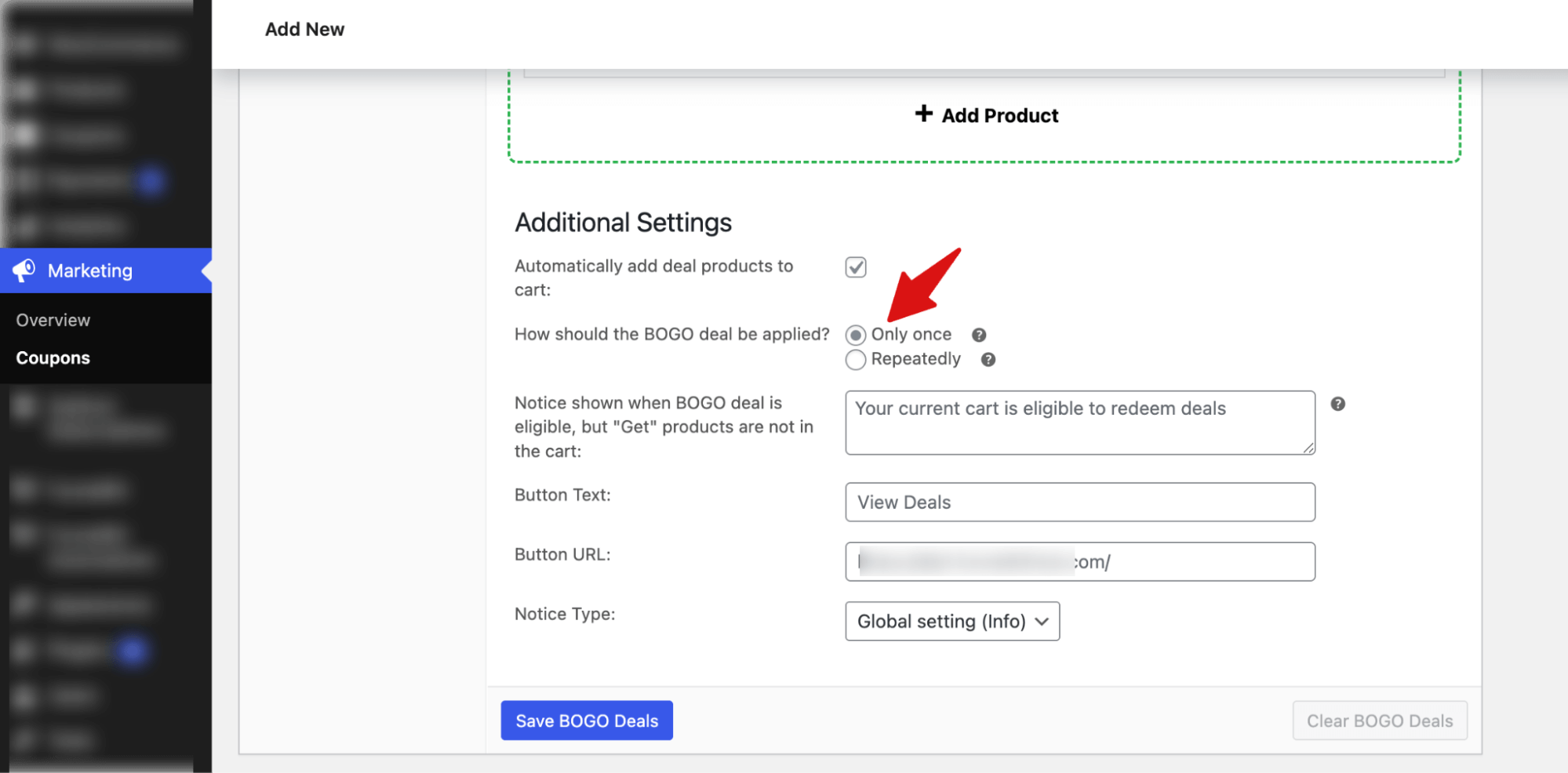1568x773 pixels.
Task: Click into the Button Text field
Action: click(x=1079, y=502)
